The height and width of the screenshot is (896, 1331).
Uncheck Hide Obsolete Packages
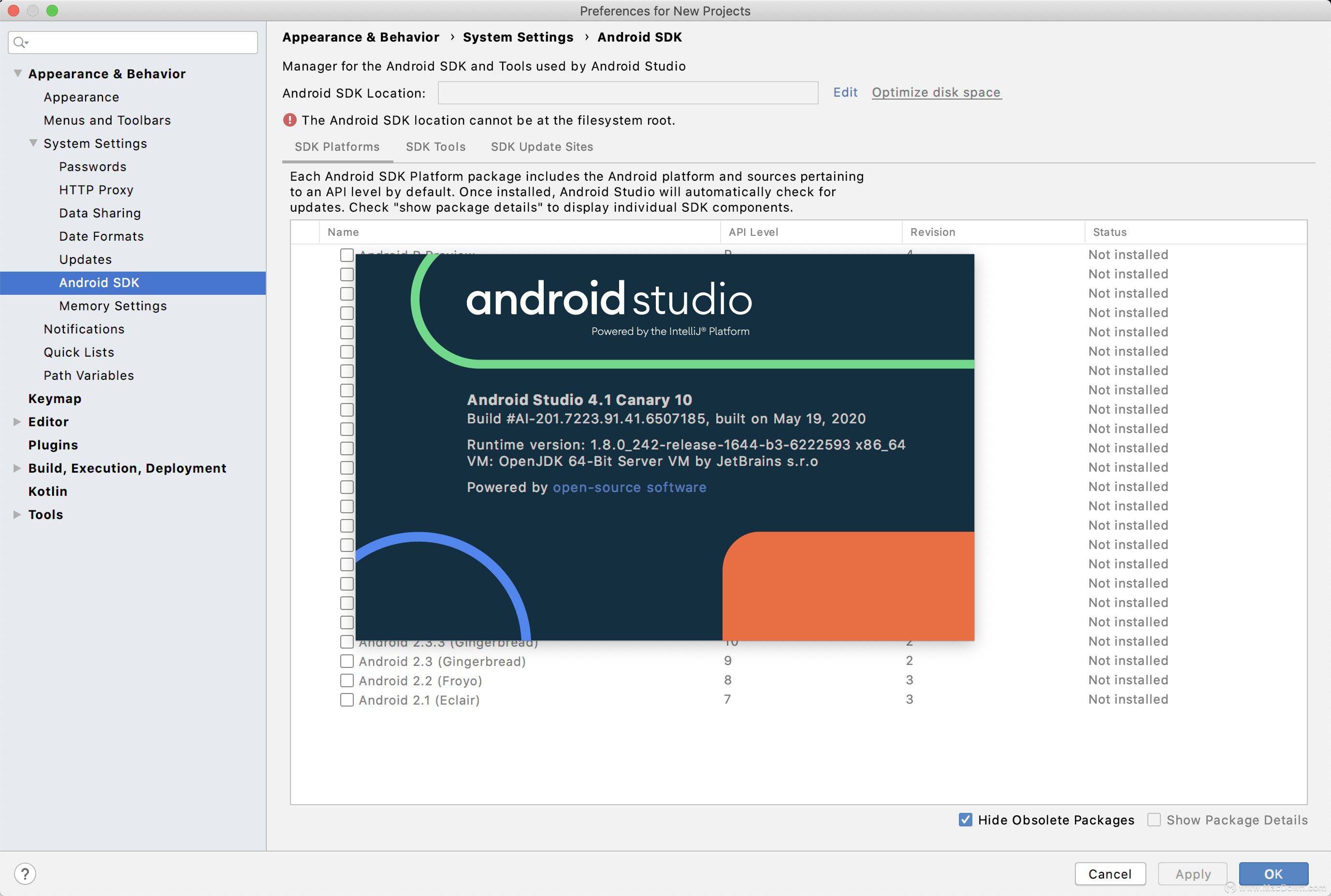(x=965, y=820)
